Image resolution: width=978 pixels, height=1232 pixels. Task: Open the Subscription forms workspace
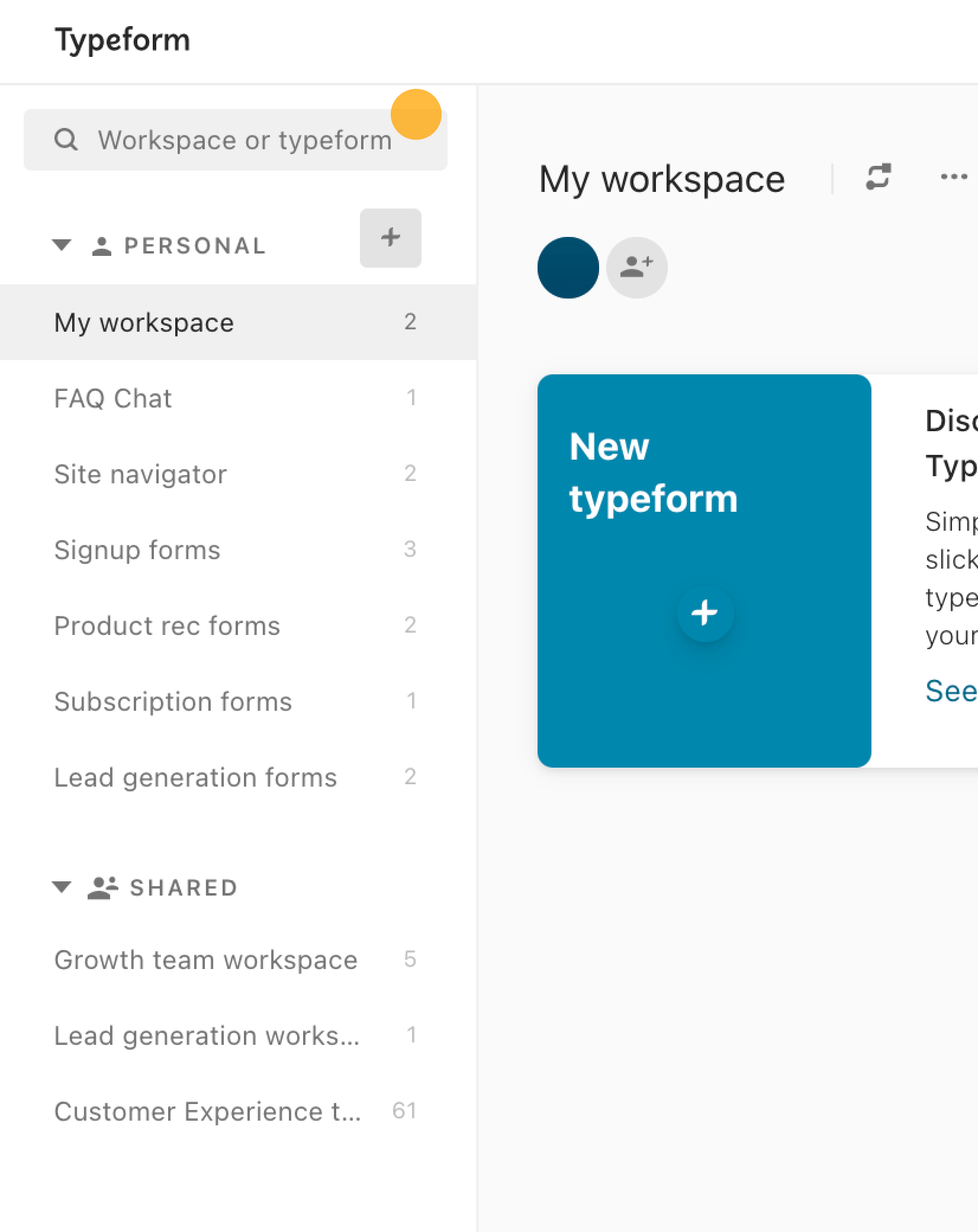(238, 701)
